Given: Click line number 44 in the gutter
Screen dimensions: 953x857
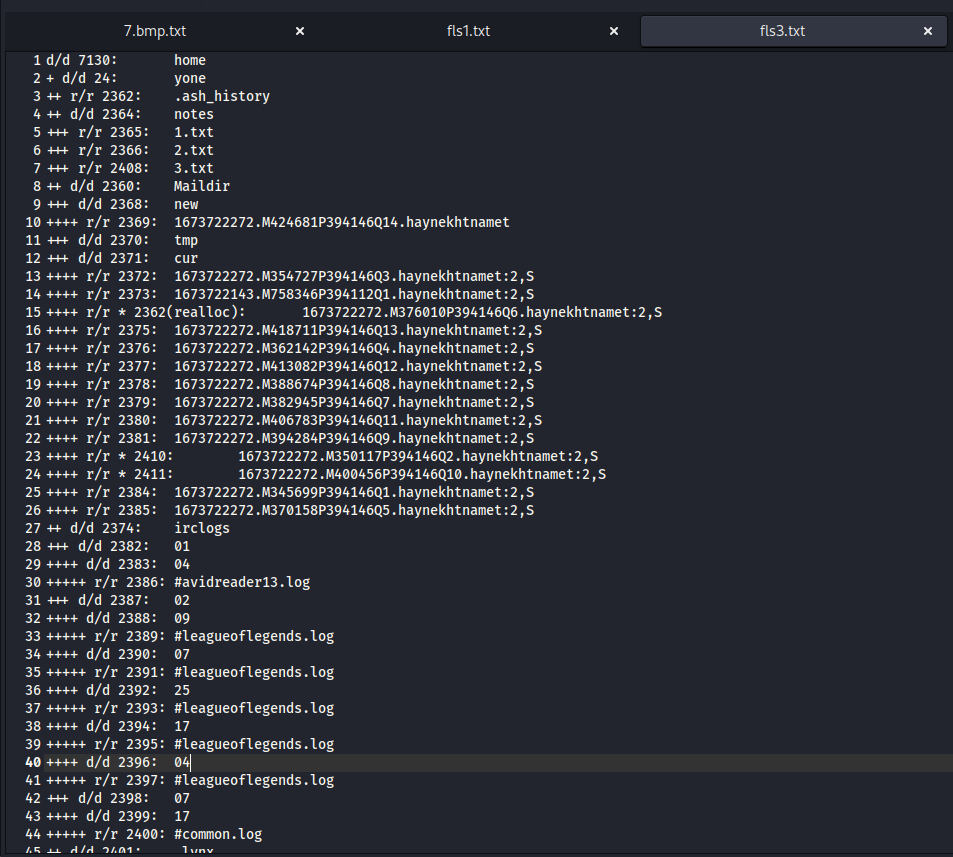Looking at the screenshot, I should [x=33, y=834].
